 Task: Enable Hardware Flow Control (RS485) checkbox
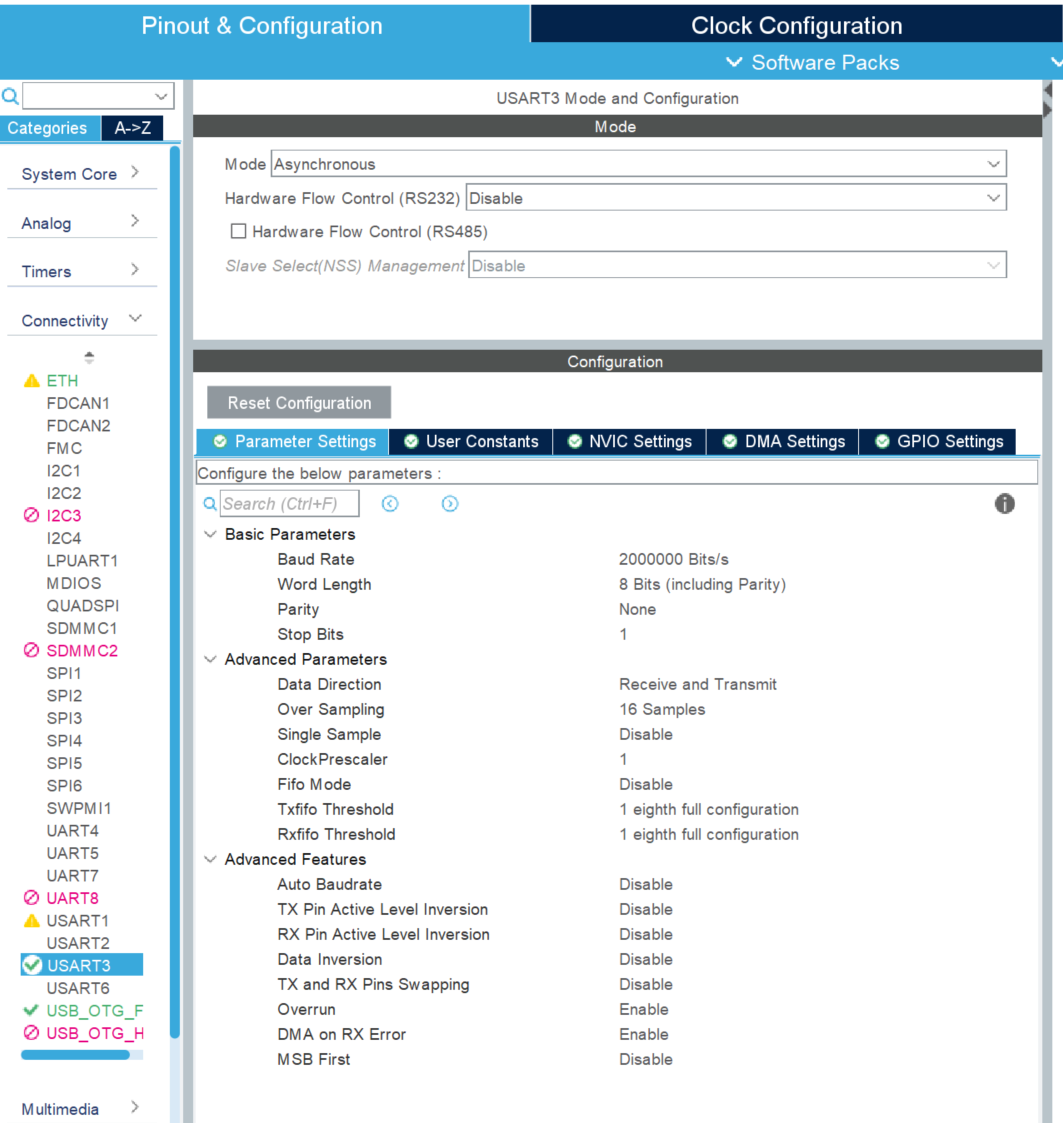[238, 231]
